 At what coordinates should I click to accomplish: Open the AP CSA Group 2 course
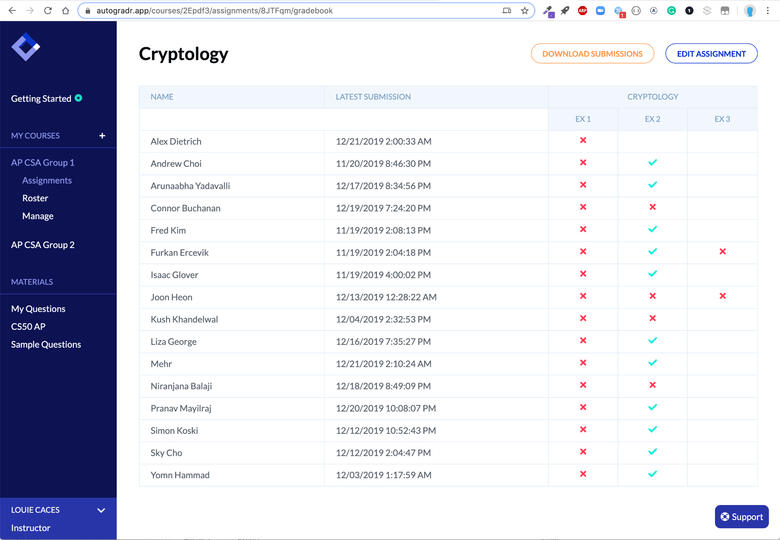pyautogui.click(x=42, y=245)
